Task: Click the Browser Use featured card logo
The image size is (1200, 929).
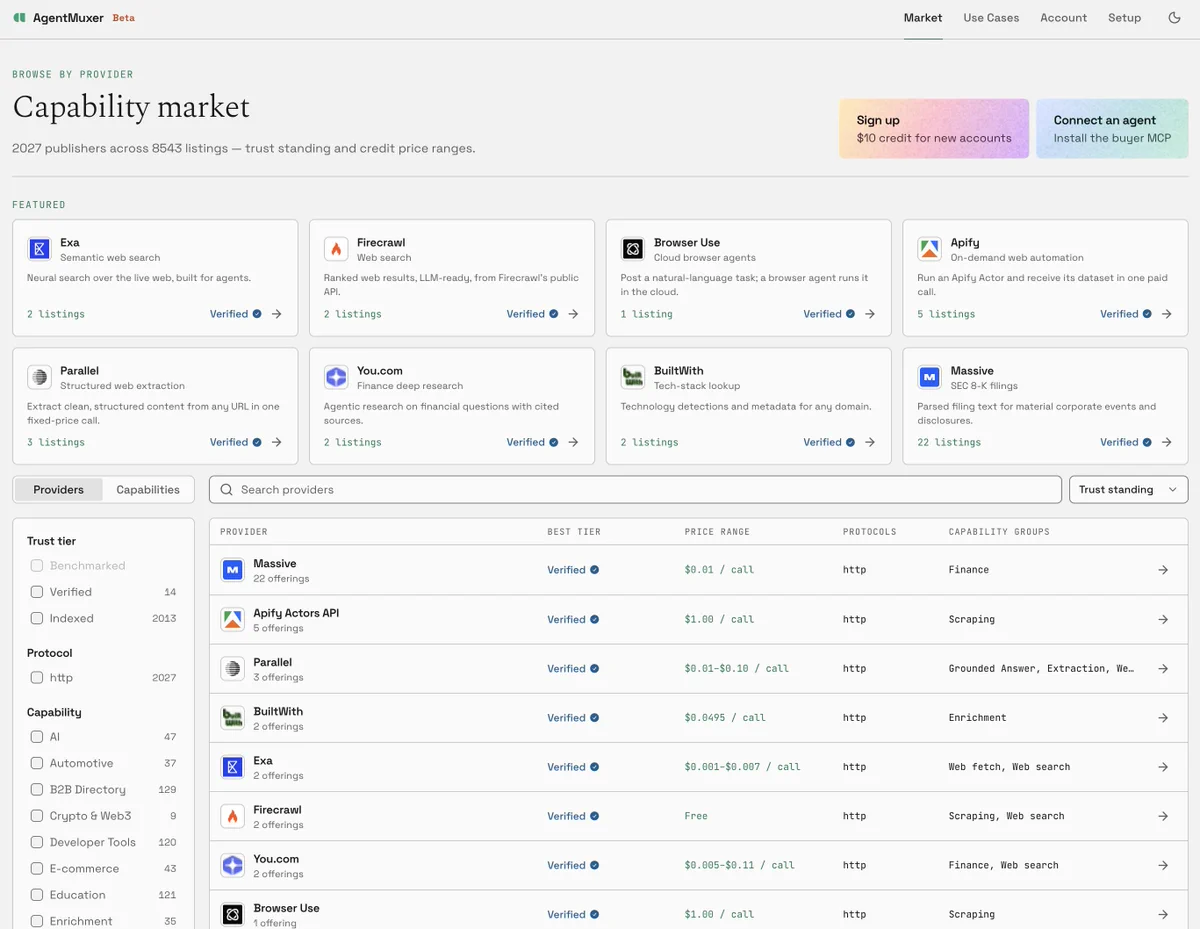Action: coord(633,249)
